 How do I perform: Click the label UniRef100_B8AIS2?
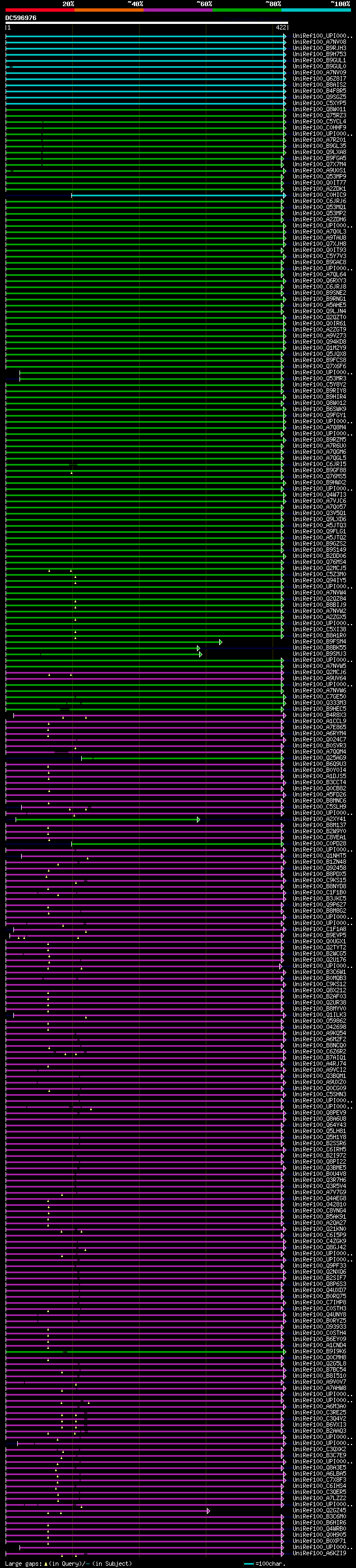[x=319, y=85]
